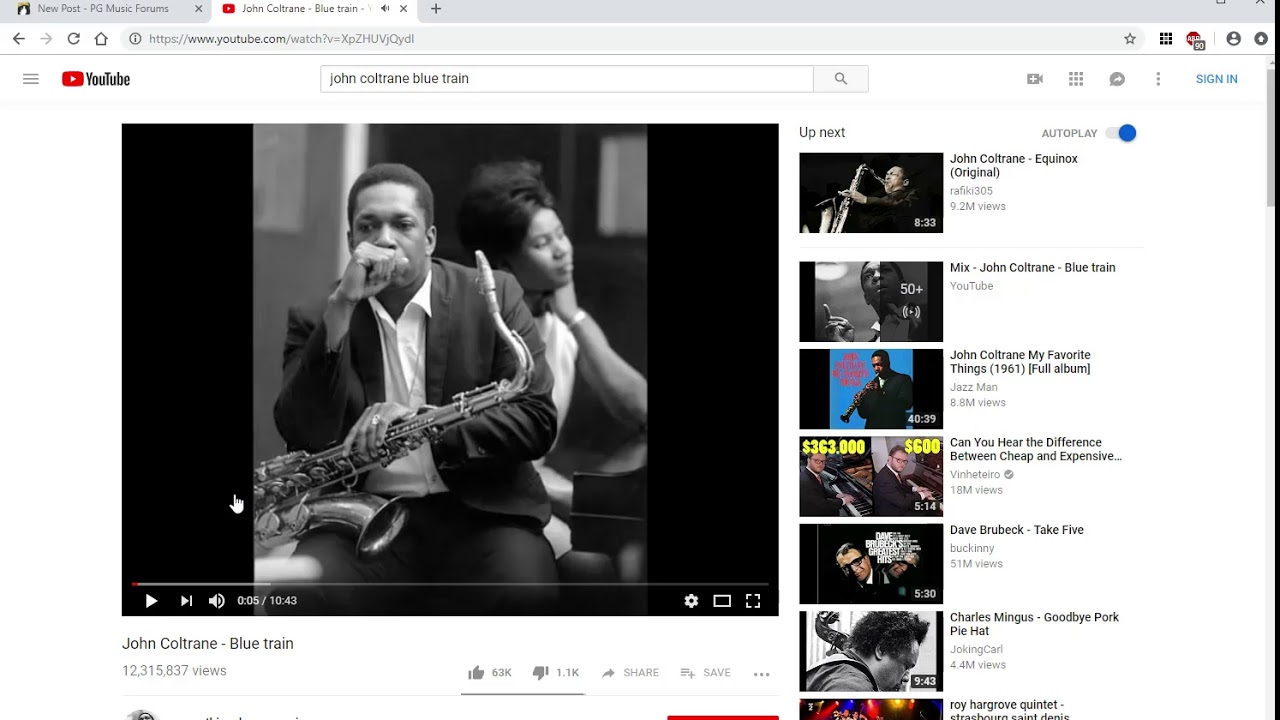Image resolution: width=1280 pixels, height=720 pixels.
Task: Click the SHARE button
Action: point(630,673)
